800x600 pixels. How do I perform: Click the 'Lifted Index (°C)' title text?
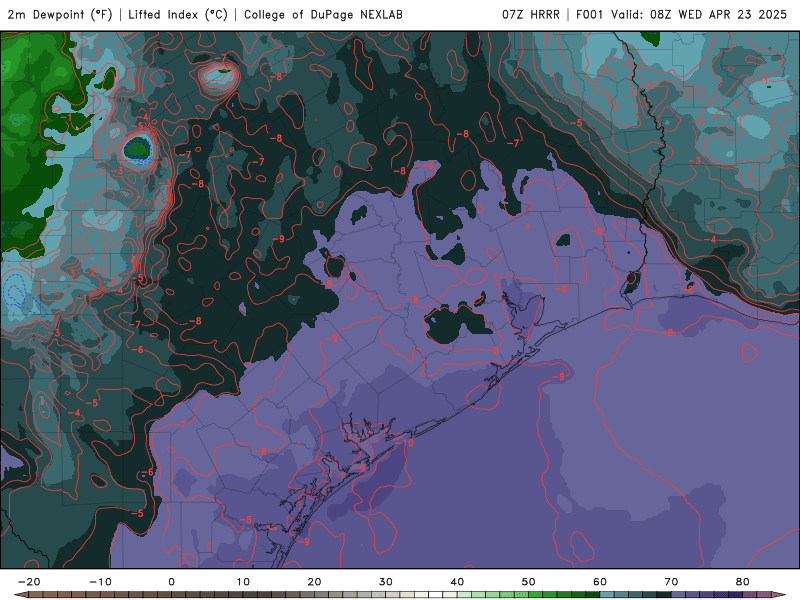click(x=178, y=14)
